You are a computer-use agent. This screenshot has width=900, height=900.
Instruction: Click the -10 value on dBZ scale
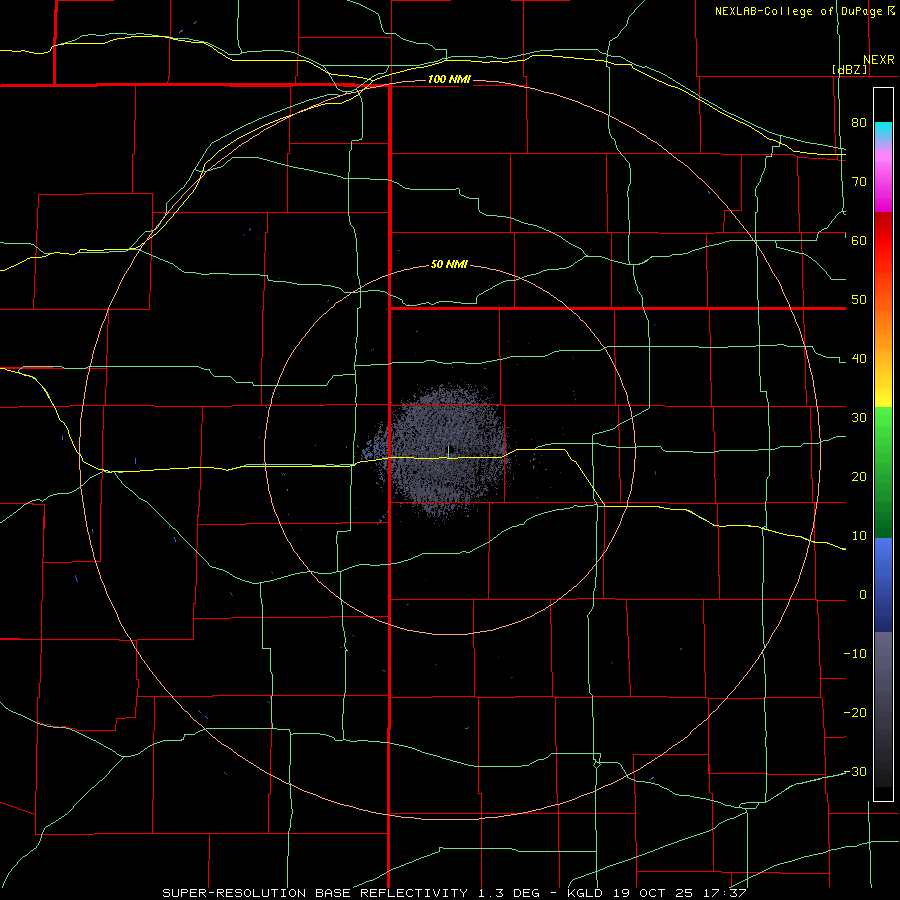click(855, 654)
